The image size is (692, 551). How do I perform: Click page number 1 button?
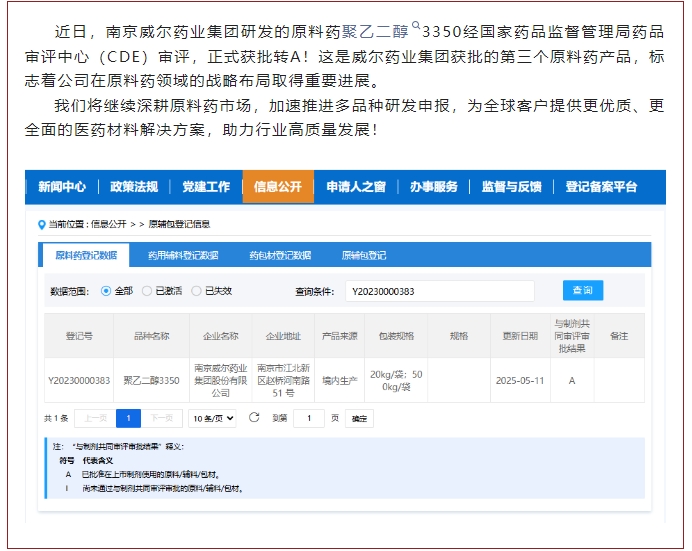(x=128, y=418)
